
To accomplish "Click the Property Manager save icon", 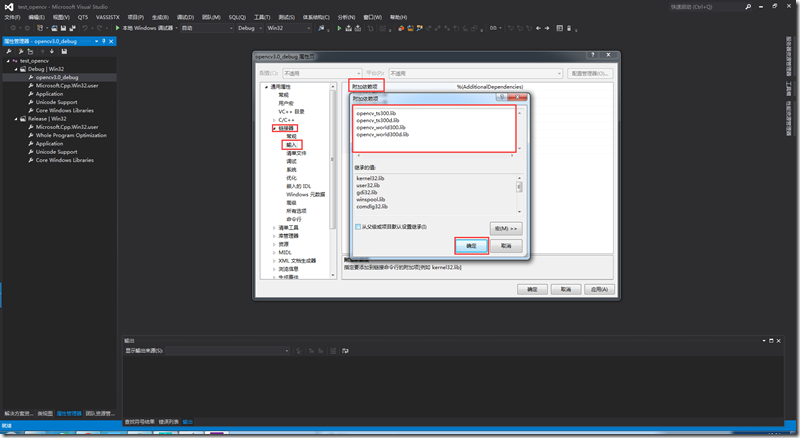I will pos(64,52).
